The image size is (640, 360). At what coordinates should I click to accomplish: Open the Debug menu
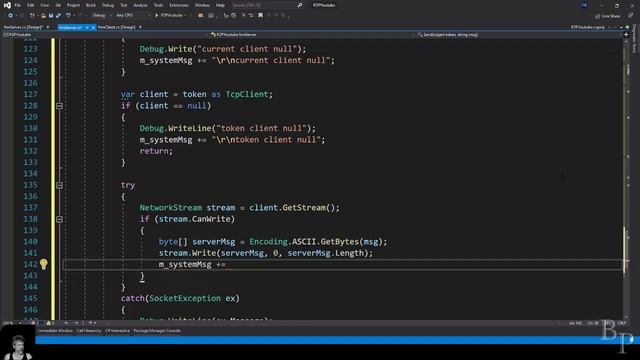point(108,5)
